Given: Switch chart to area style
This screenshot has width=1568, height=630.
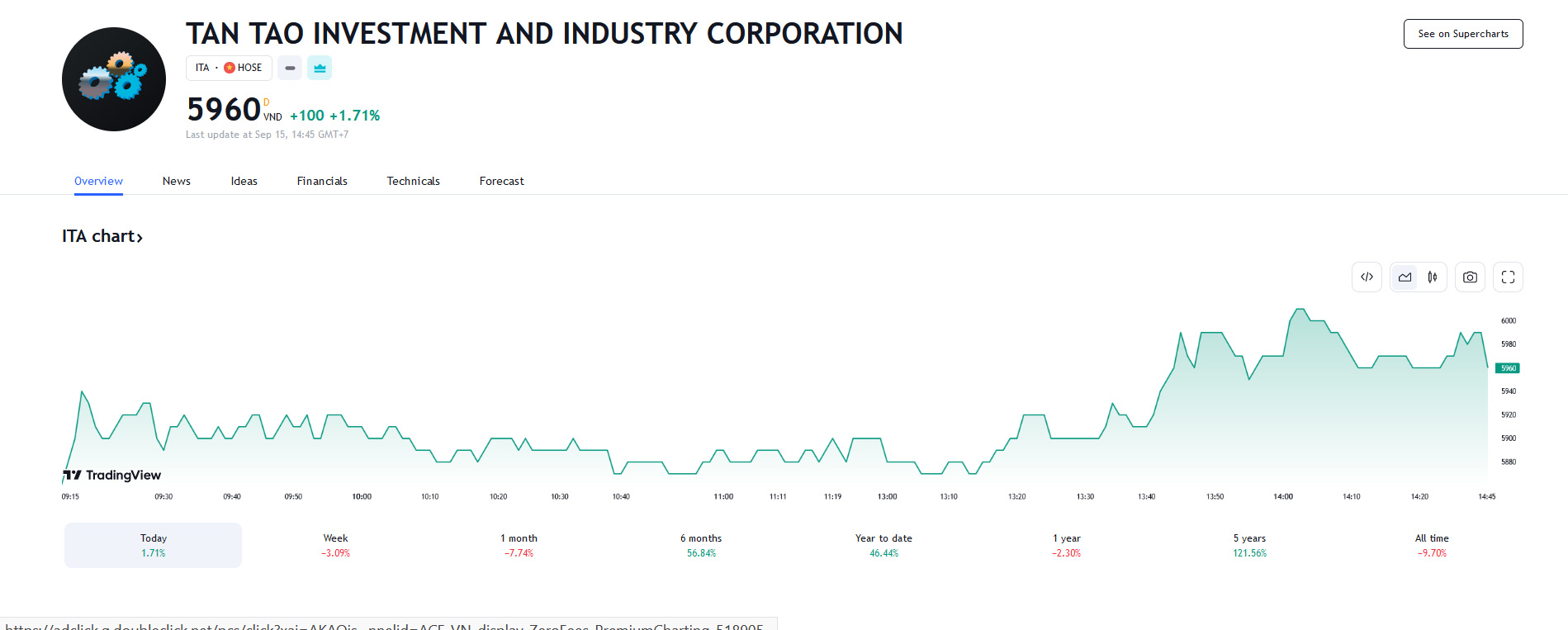Looking at the screenshot, I should 1405,277.
